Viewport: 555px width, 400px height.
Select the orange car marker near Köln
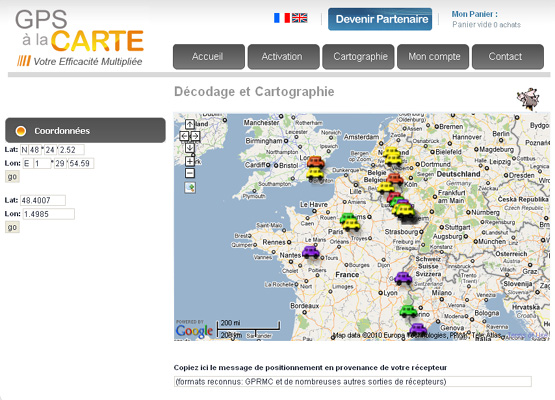395,179
